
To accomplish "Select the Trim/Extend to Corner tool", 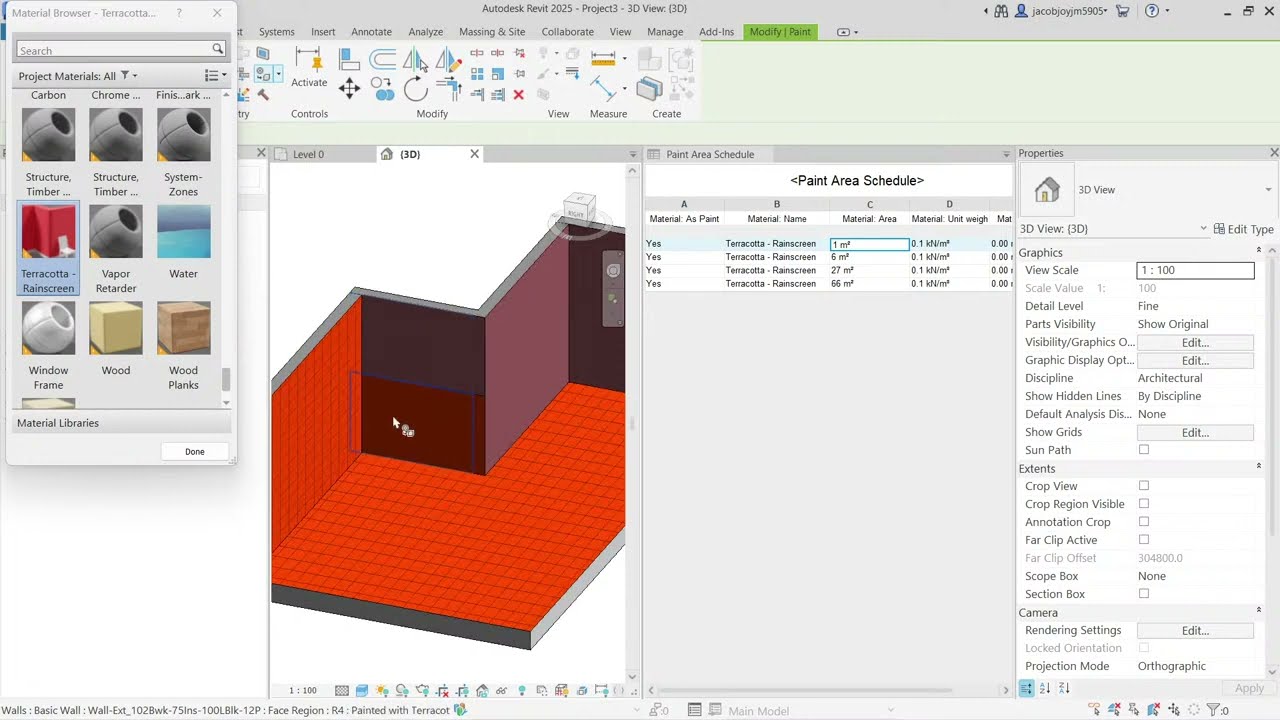I will click(448, 90).
